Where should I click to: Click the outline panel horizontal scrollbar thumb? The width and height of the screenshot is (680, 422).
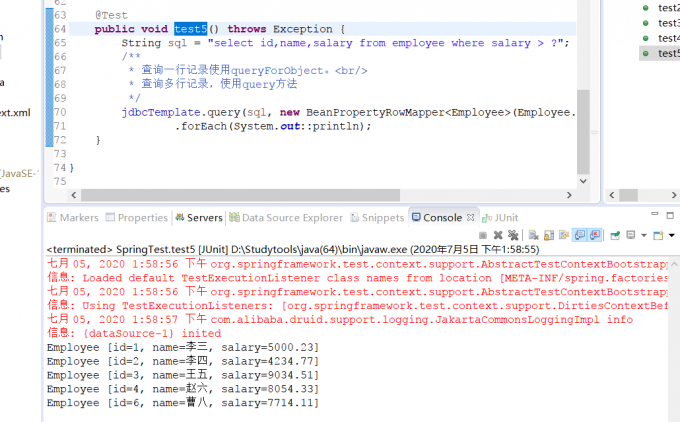(628, 195)
